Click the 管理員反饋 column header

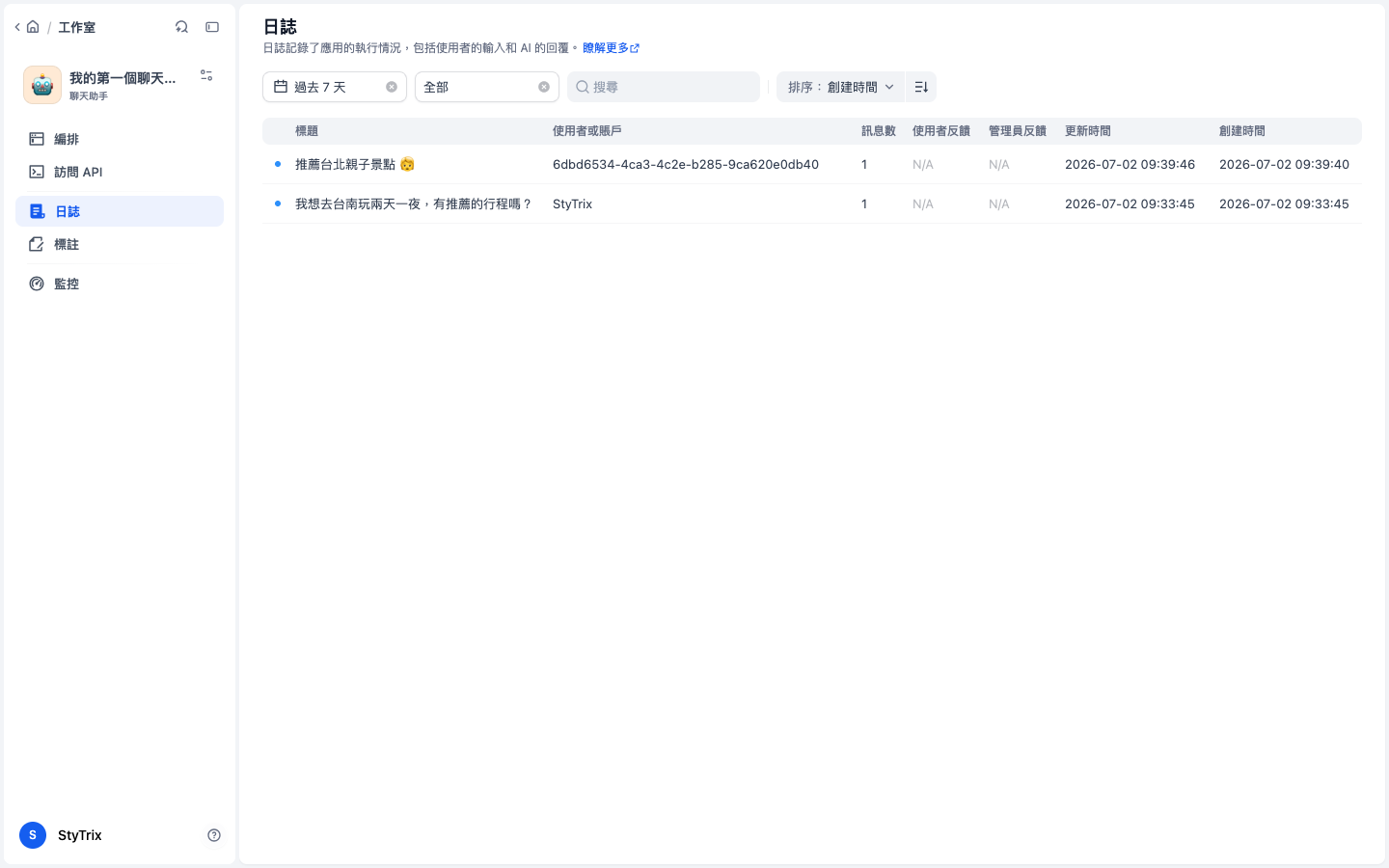click(1018, 130)
